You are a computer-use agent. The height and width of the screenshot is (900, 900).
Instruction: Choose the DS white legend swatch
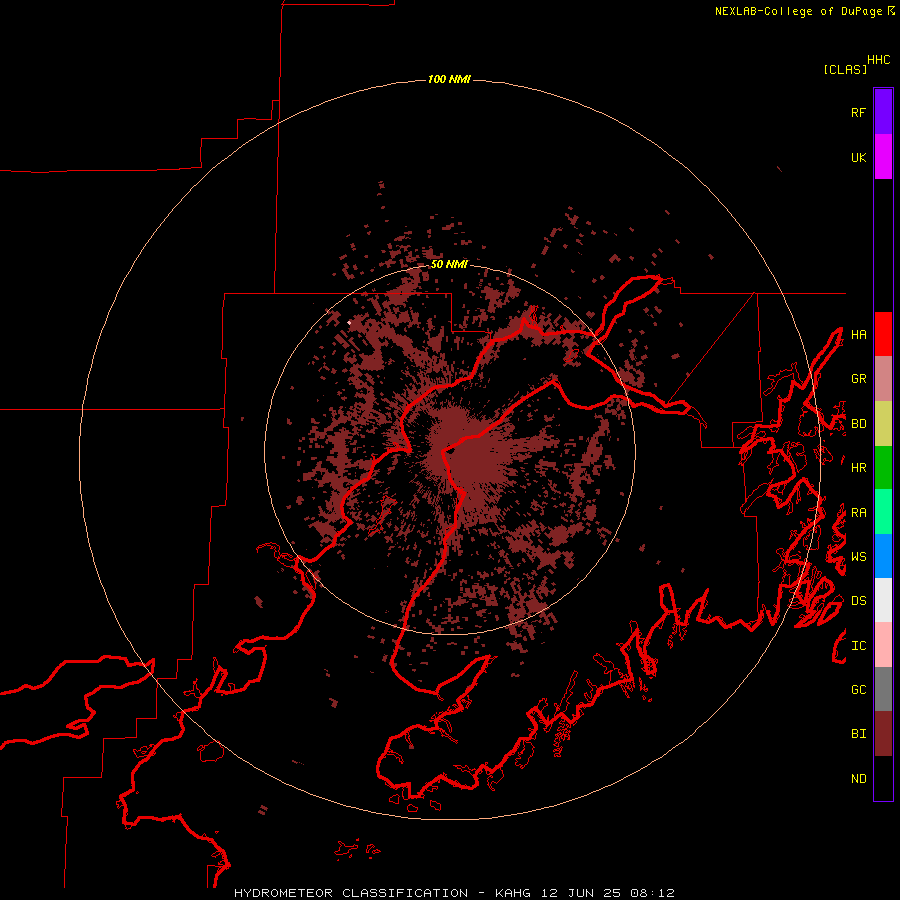883,600
